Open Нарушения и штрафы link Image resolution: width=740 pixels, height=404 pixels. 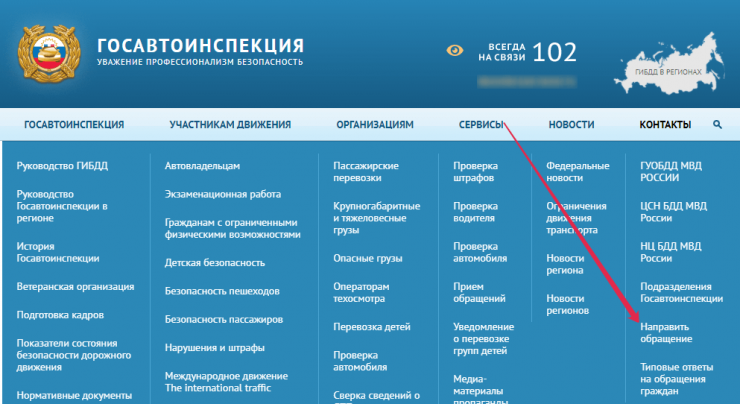[215, 347]
